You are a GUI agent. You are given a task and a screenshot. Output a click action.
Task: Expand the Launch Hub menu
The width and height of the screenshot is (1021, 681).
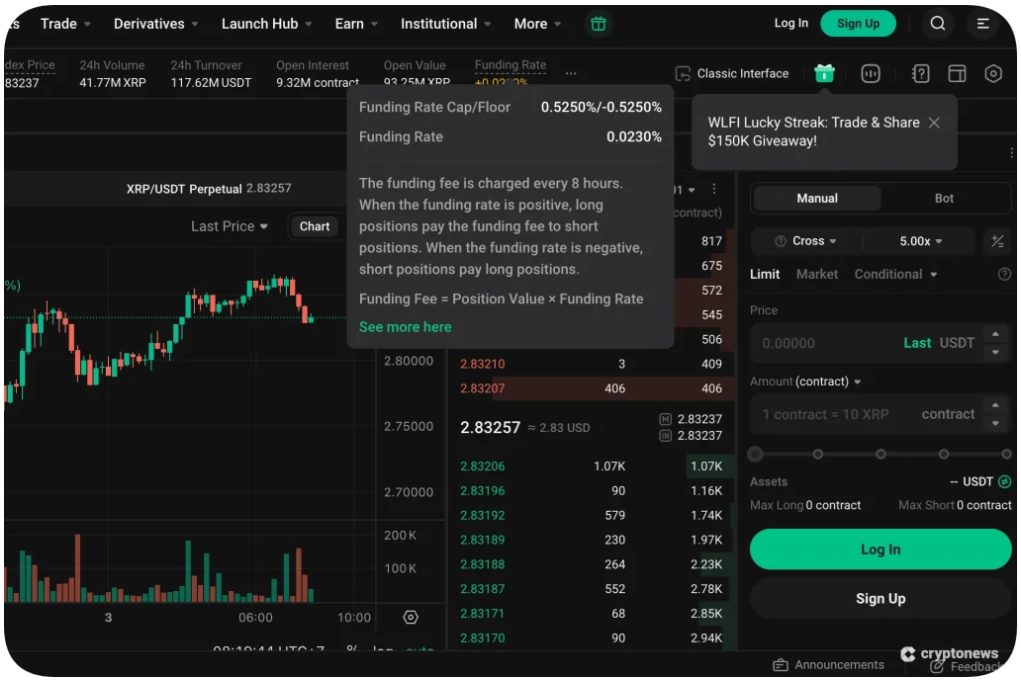266,24
